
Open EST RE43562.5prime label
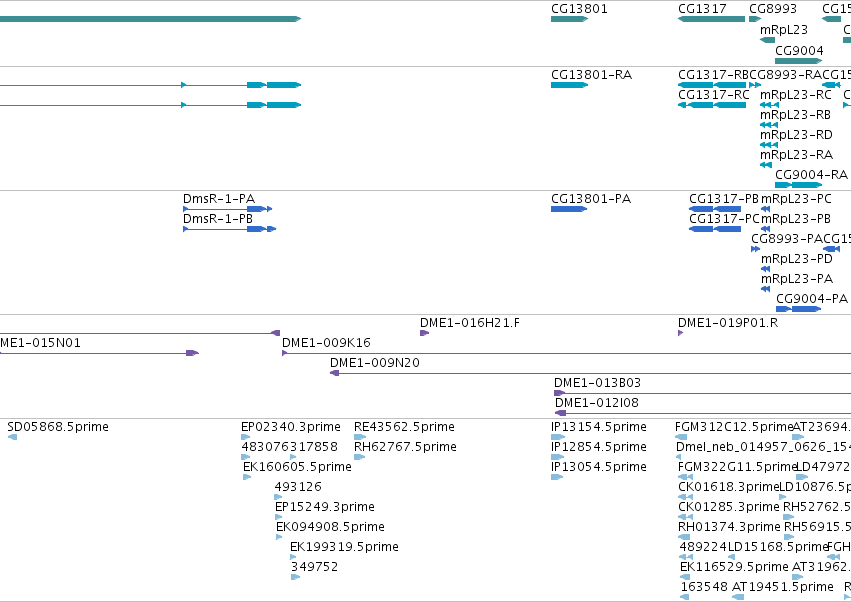[x=404, y=427]
